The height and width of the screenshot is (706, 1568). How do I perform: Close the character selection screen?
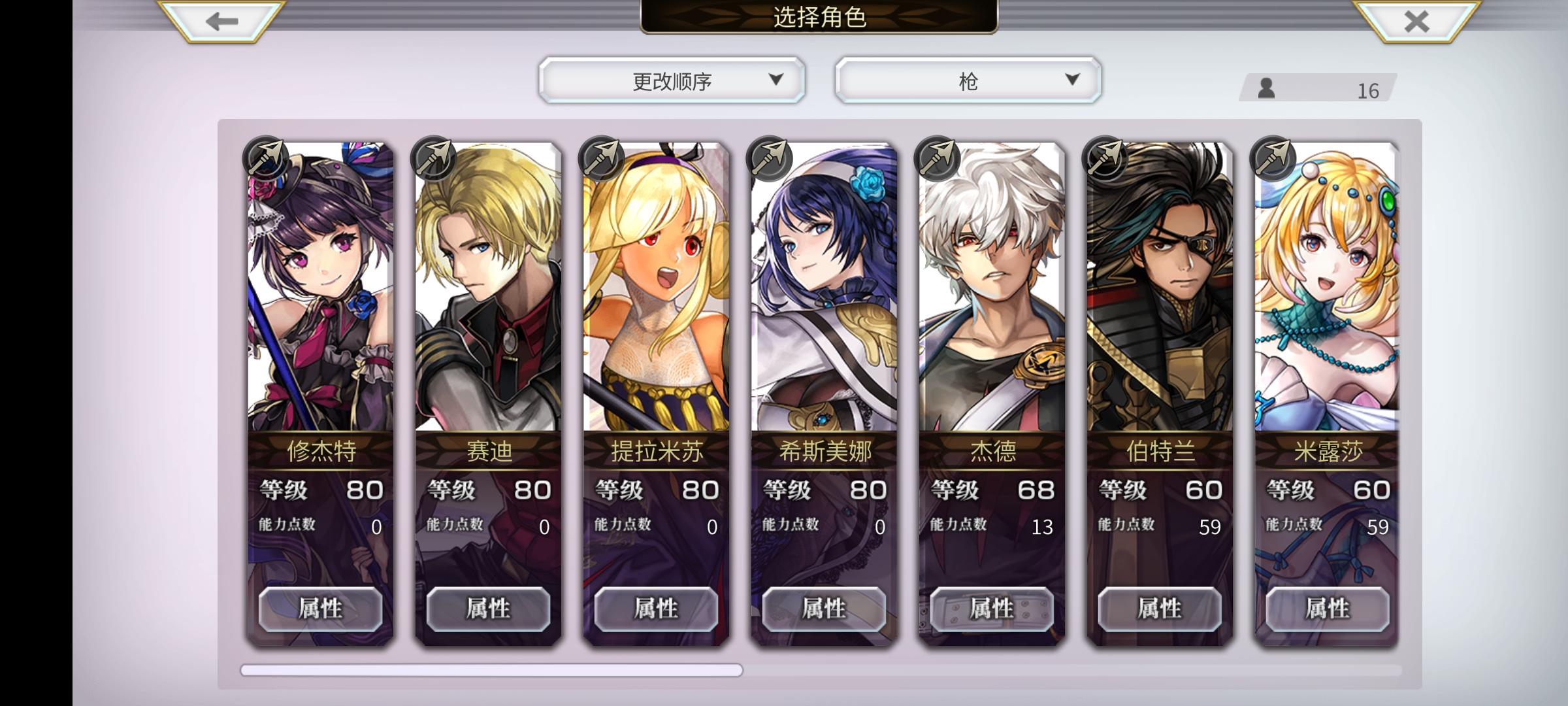tap(1416, 21)
